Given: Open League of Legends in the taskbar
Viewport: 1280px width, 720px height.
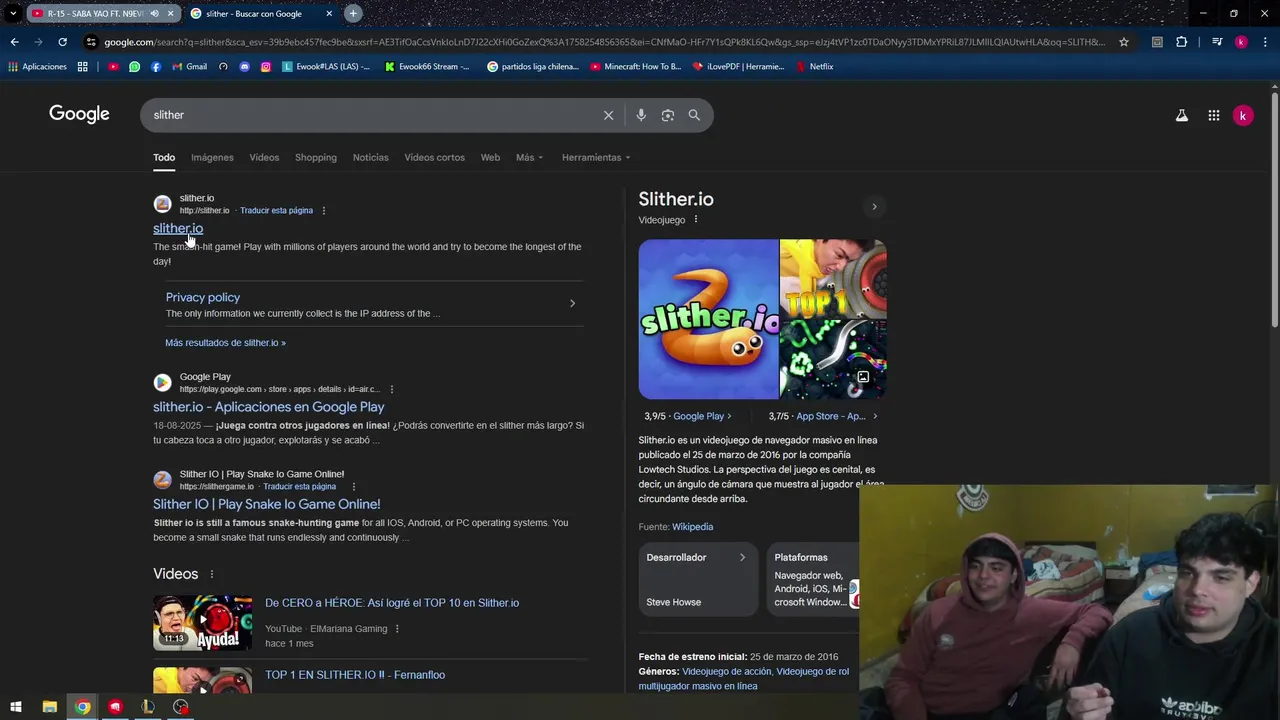Looking at the screenshot, I should pos(148,707).
